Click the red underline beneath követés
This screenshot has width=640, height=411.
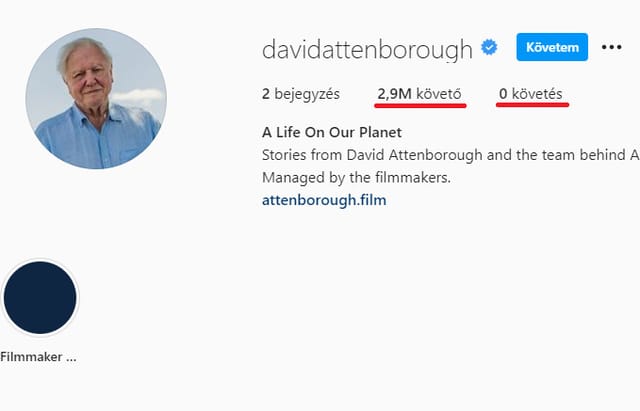coord(533,105)
